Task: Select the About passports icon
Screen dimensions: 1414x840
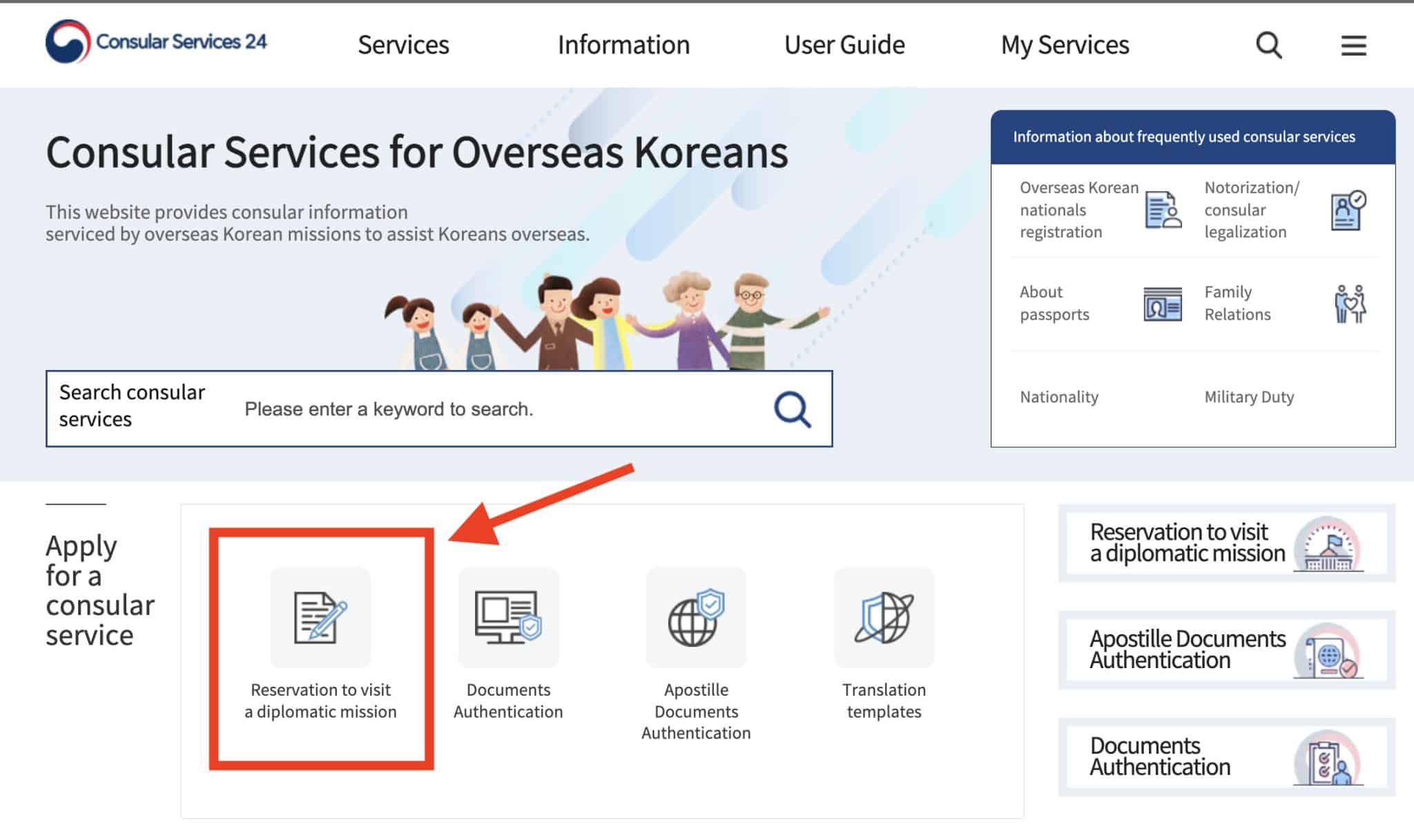Action: pos(1162,304)
